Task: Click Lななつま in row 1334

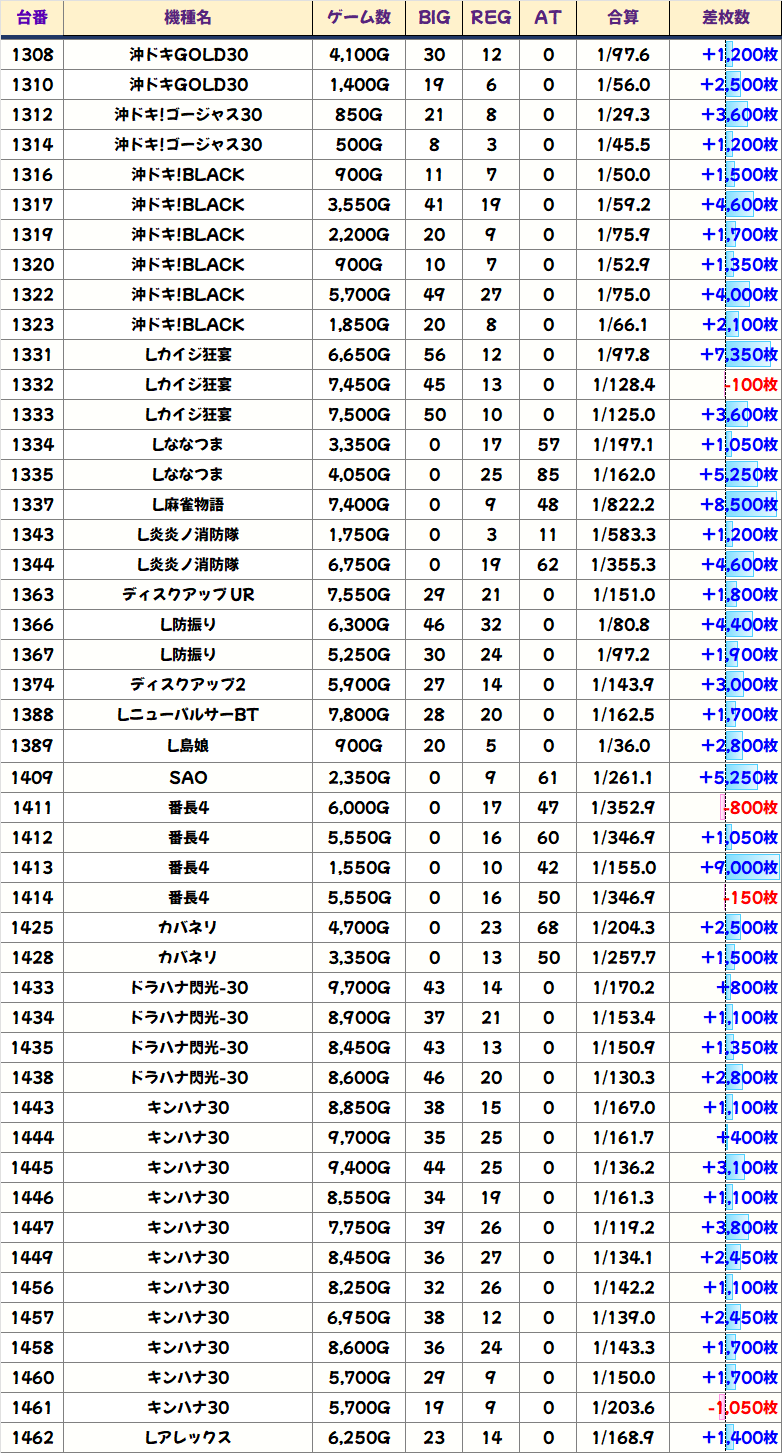Action: click(x=188, y=445)
